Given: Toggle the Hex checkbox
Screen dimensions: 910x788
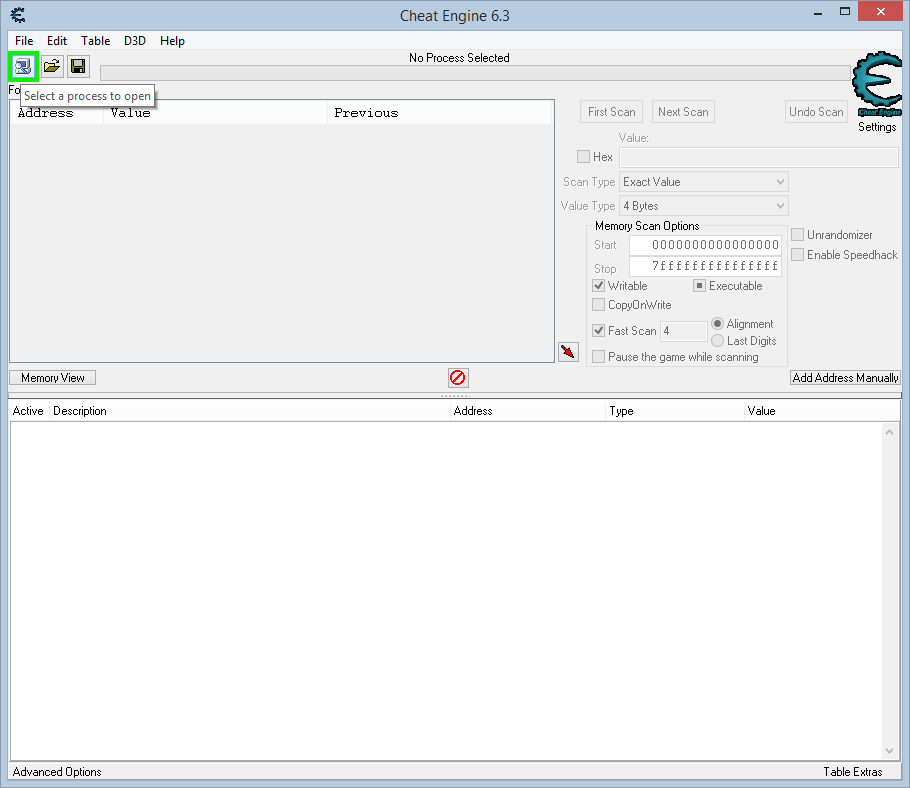Looking at the screenshot, I should coord(583,157).
